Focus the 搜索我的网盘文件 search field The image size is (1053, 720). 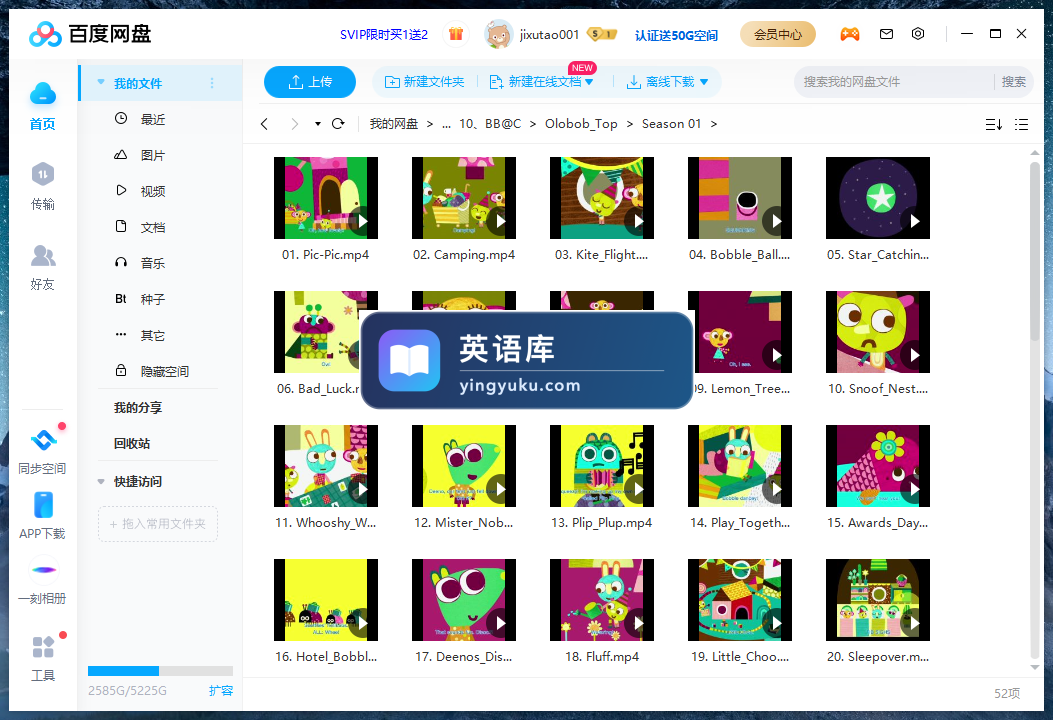pyautogui.click(x=895, y=82)
